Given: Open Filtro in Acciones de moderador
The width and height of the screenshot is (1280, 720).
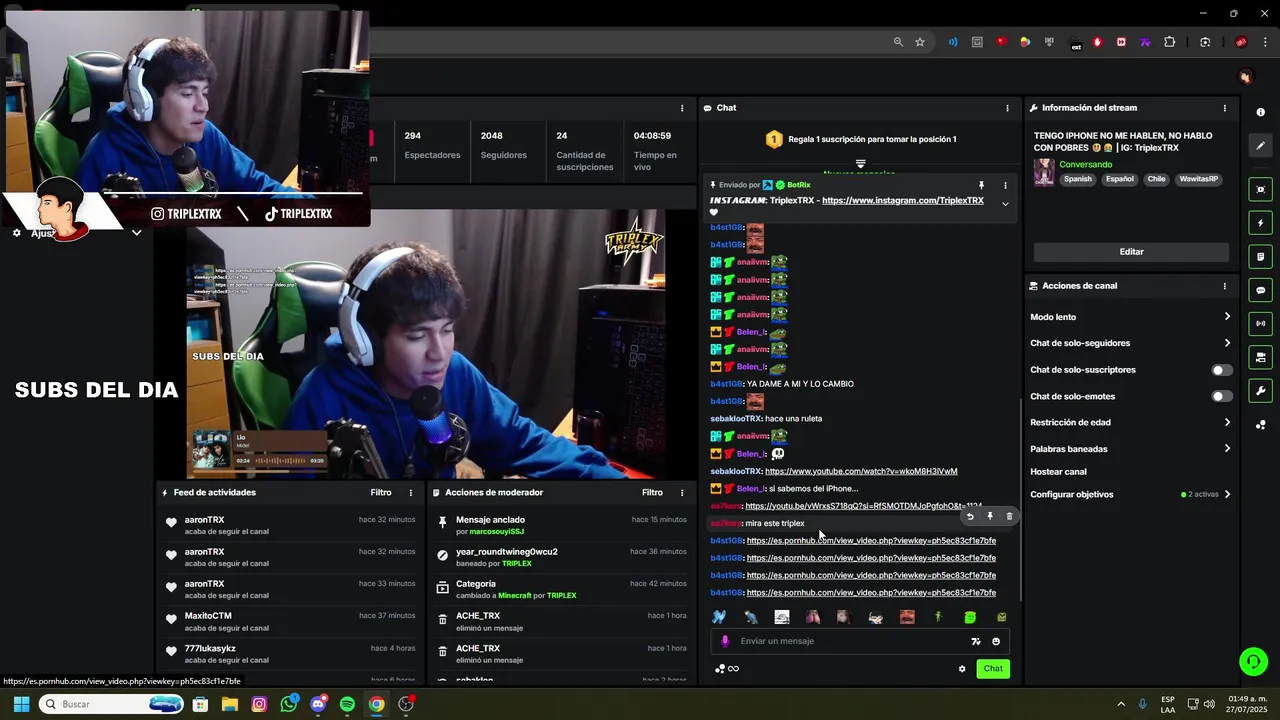Looking at the screenshot, I should pos(652,492).
